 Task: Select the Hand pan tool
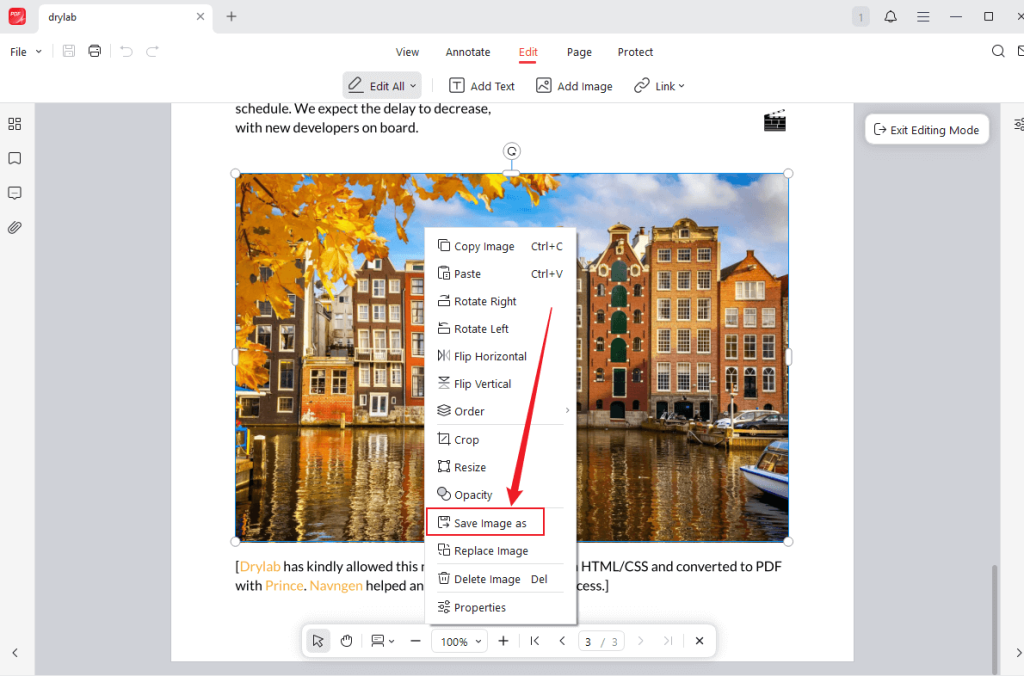[x=346, y=640]
